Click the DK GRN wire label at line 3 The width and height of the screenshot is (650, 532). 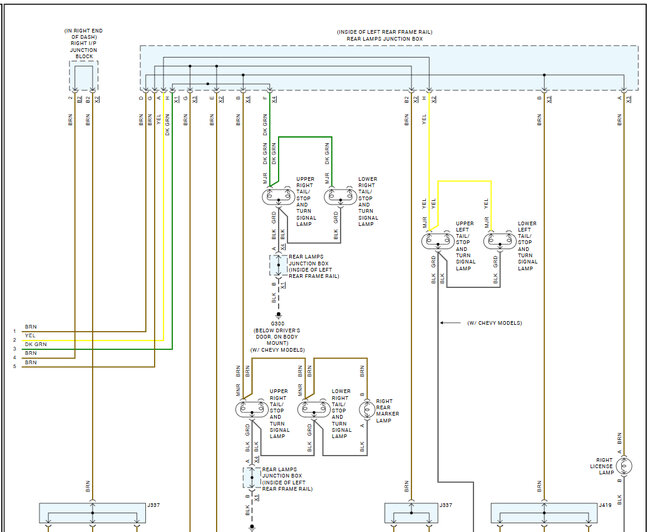[36, 344]
